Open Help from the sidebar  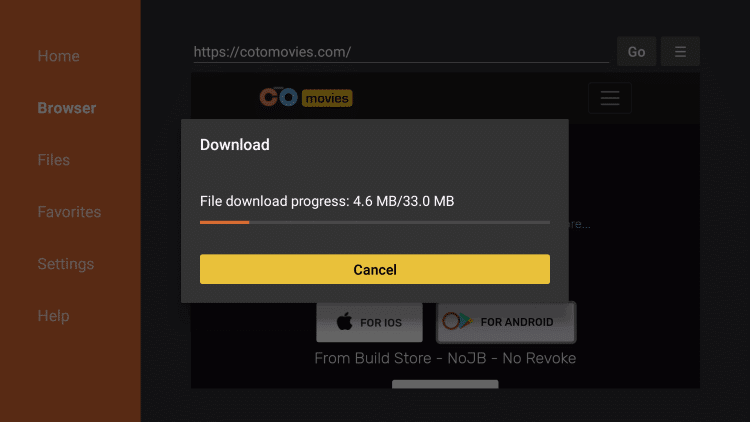click(53, 316)
